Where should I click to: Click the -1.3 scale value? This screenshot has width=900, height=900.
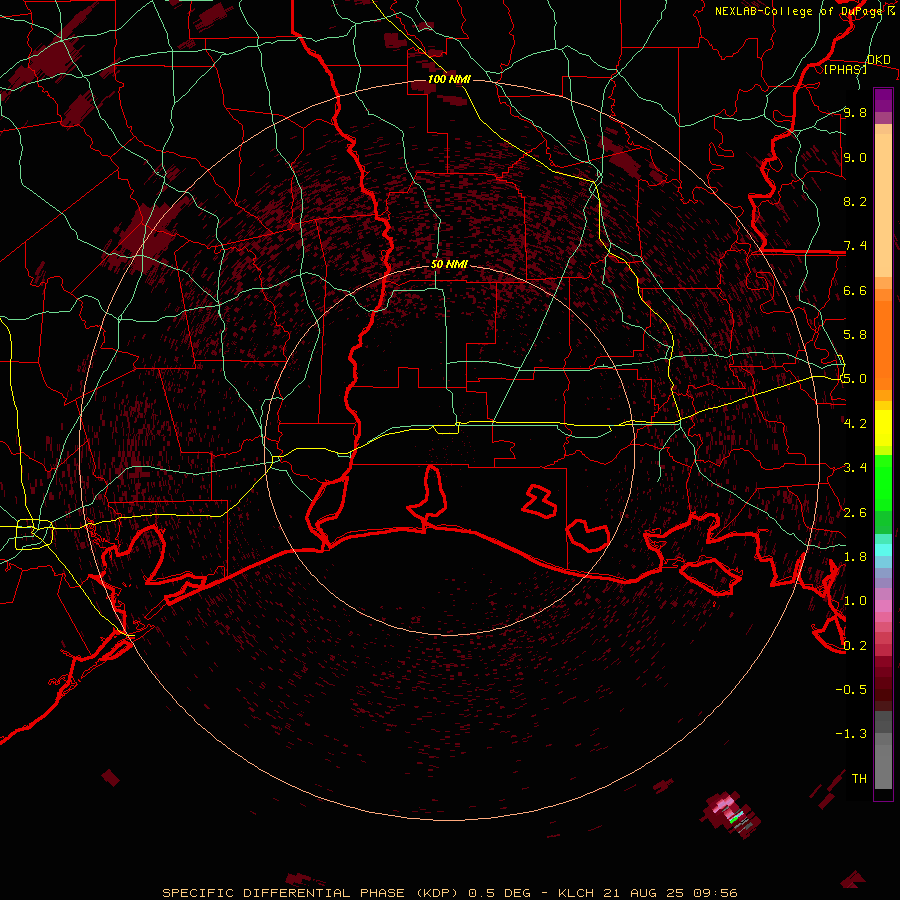pos(851,734)
